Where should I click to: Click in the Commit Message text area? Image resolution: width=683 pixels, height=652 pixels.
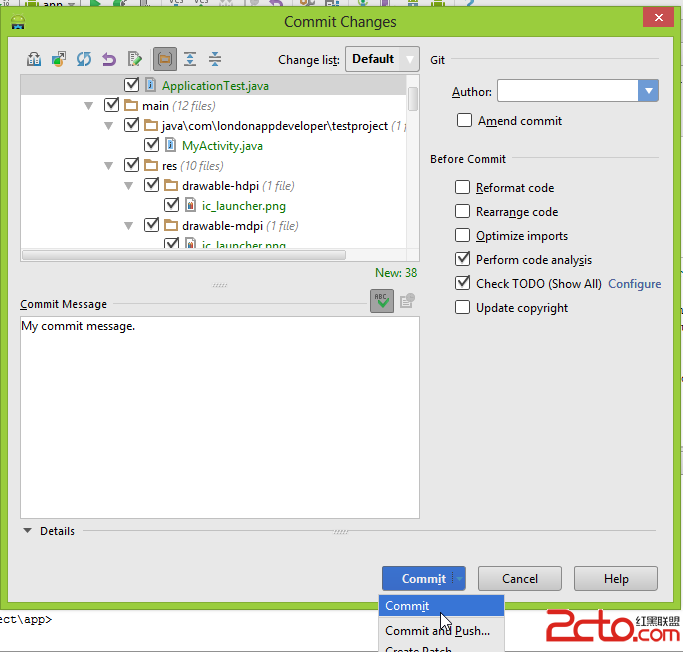click(220, 417)
